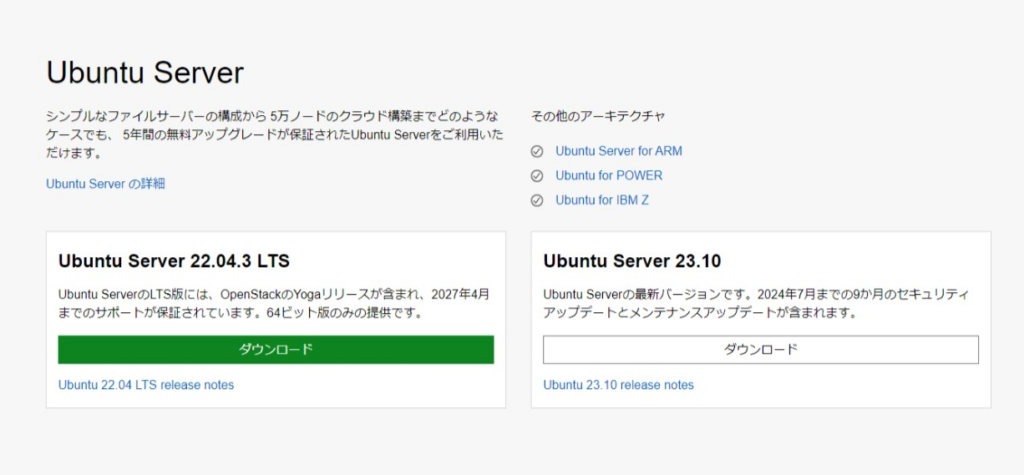
Task: Click the intro paragraph about 5万ノード cloud
Action: pos(274,135)
